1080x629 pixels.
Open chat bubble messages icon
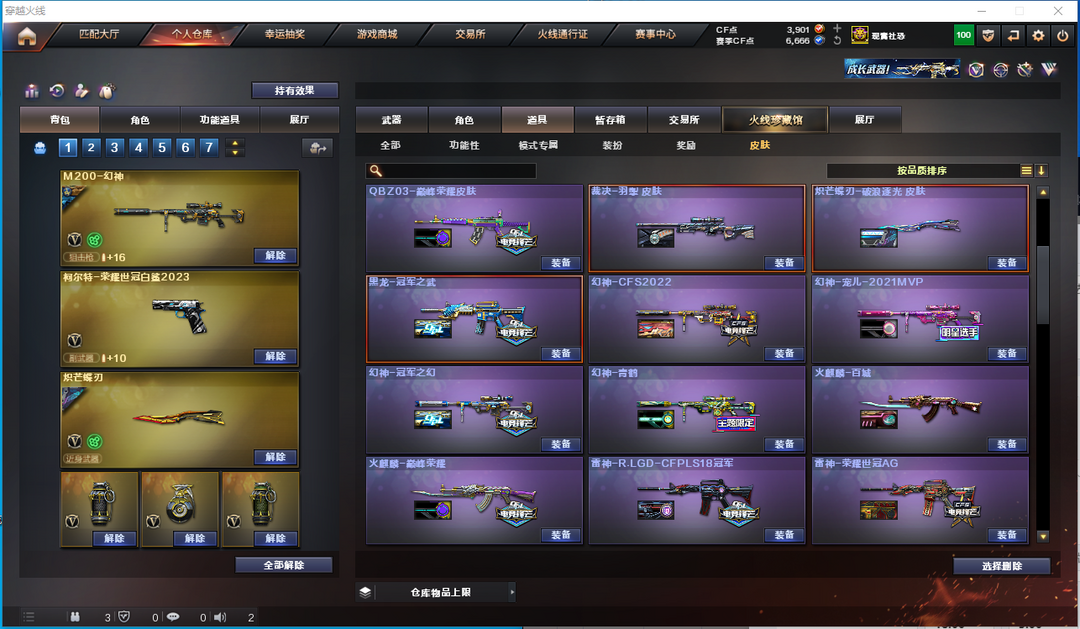pos(173,617)
